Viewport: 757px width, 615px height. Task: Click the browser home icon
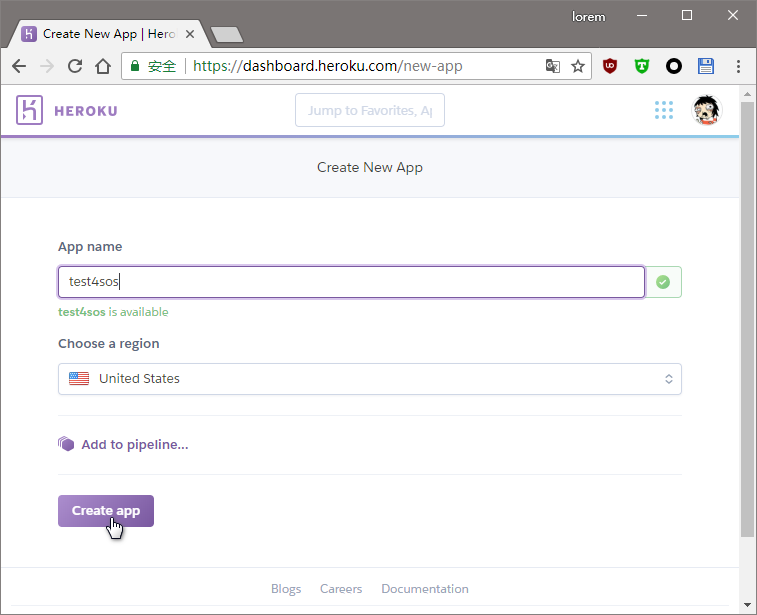(103, 66)
